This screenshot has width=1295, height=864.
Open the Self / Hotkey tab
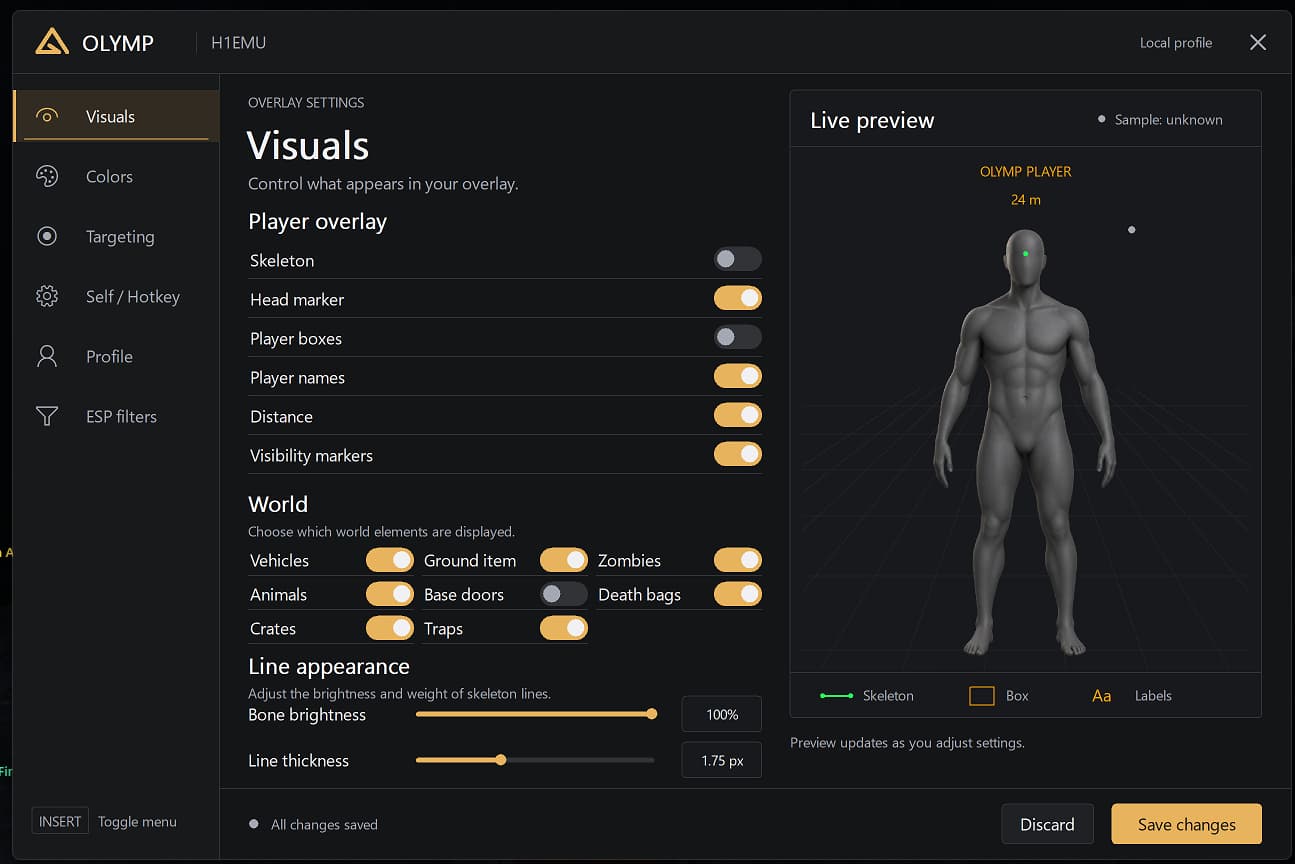(x=116, y=296)
